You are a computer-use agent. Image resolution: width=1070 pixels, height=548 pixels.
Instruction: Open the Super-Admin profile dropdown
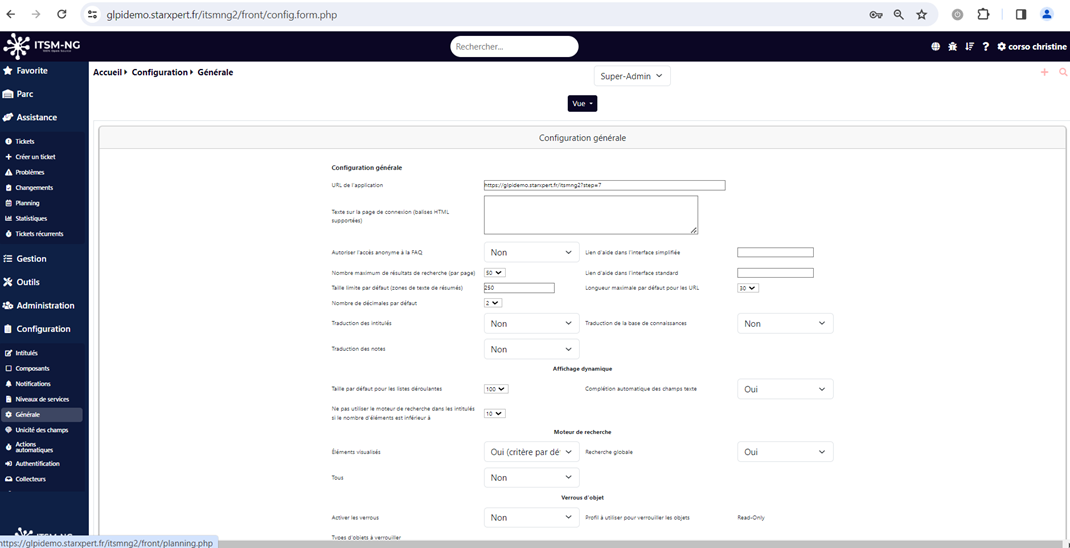(632, 76)
